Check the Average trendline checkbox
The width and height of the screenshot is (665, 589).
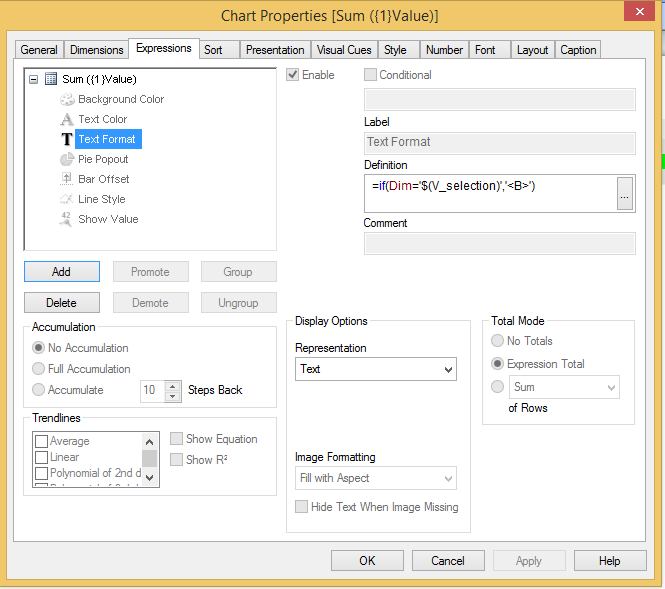42,441
